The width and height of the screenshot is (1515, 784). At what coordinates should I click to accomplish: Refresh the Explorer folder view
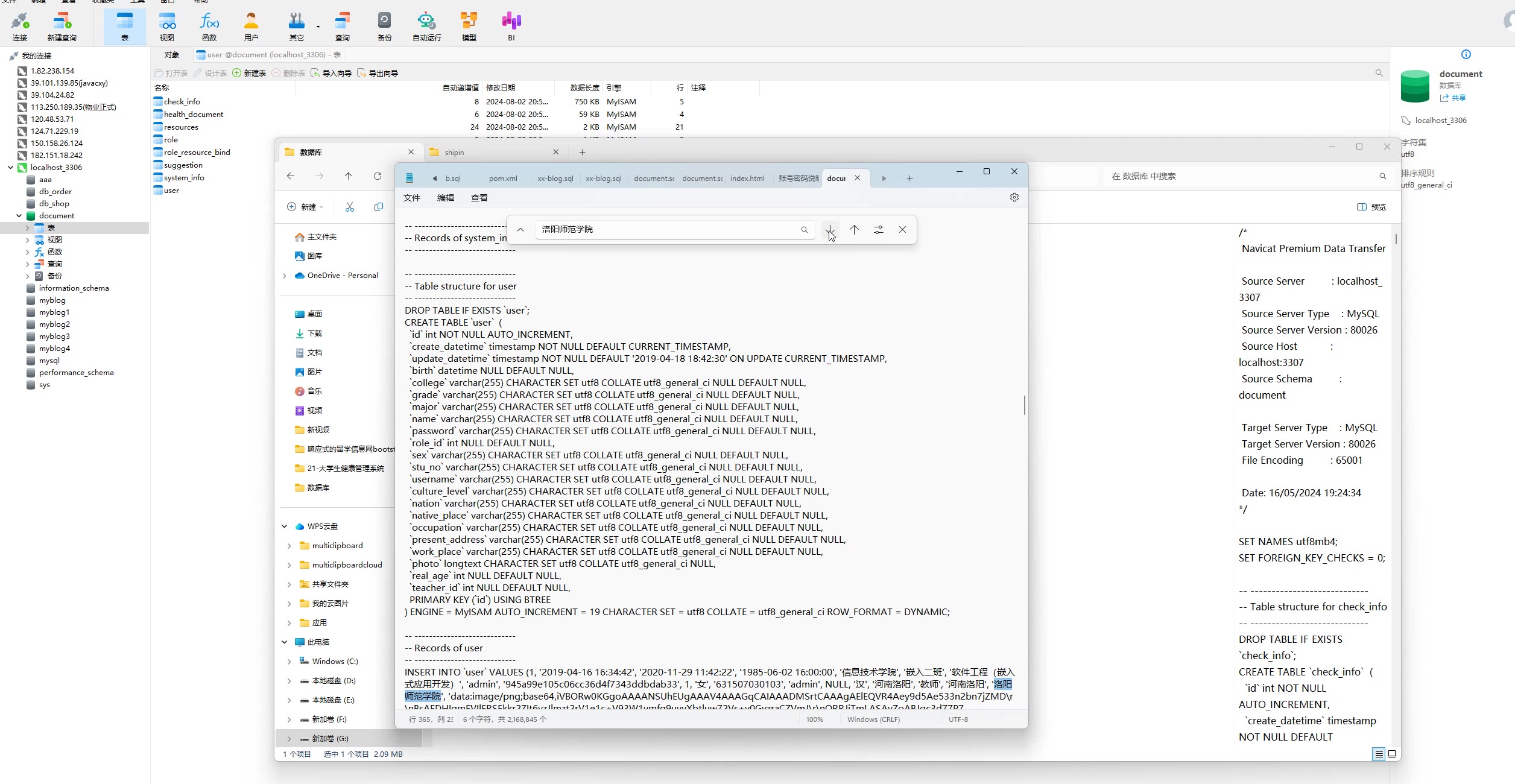378,176
